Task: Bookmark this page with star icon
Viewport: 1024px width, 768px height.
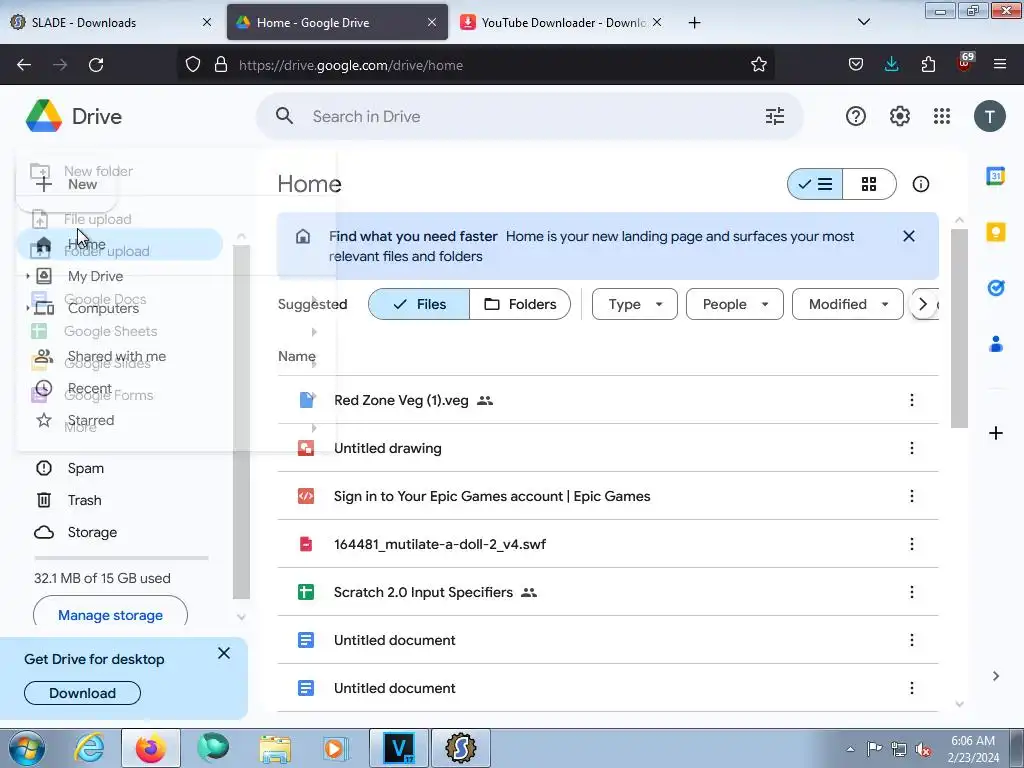Action: [758, 65]
